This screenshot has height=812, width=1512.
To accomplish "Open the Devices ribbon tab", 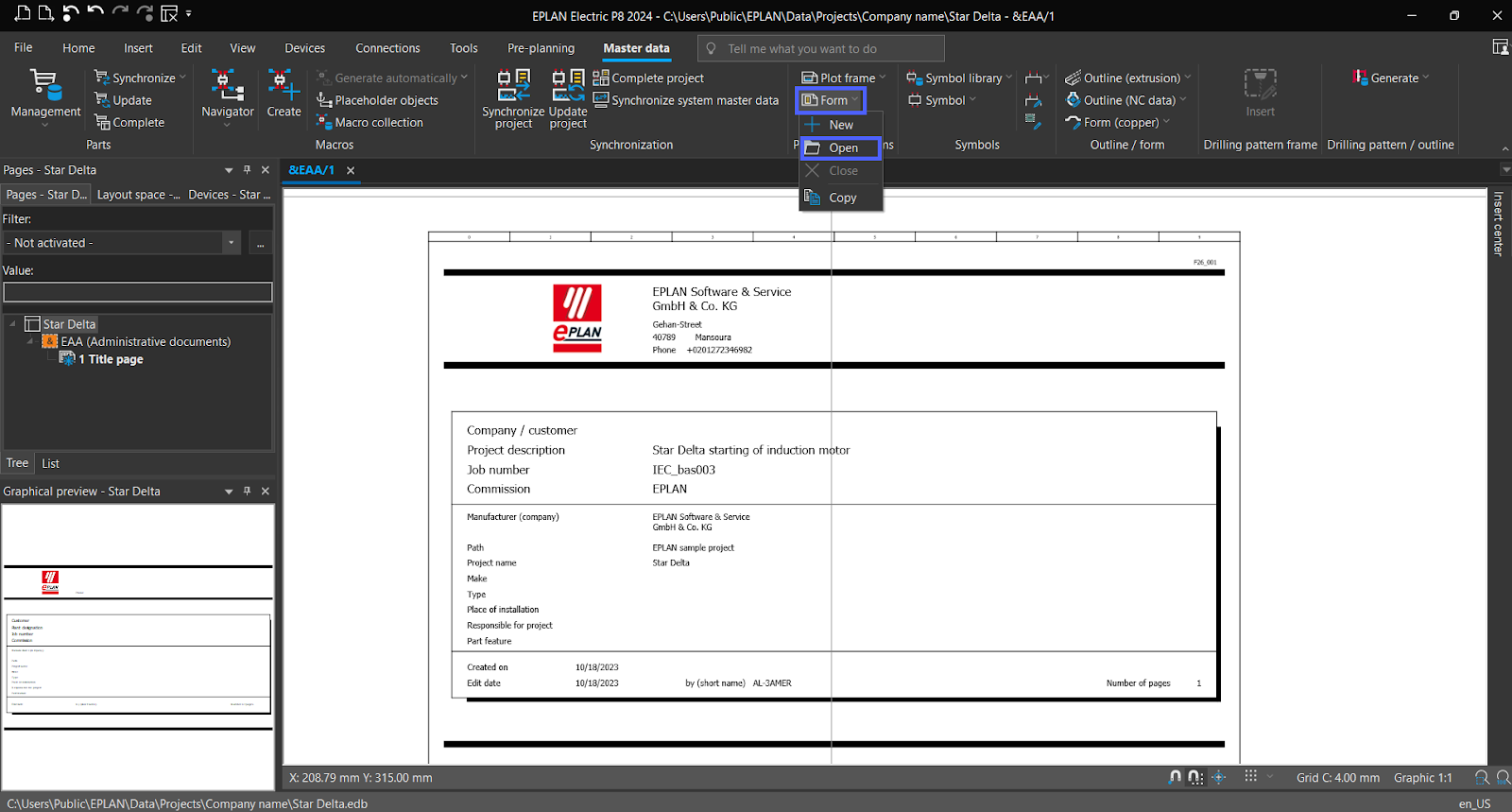I will click(304, 48).
